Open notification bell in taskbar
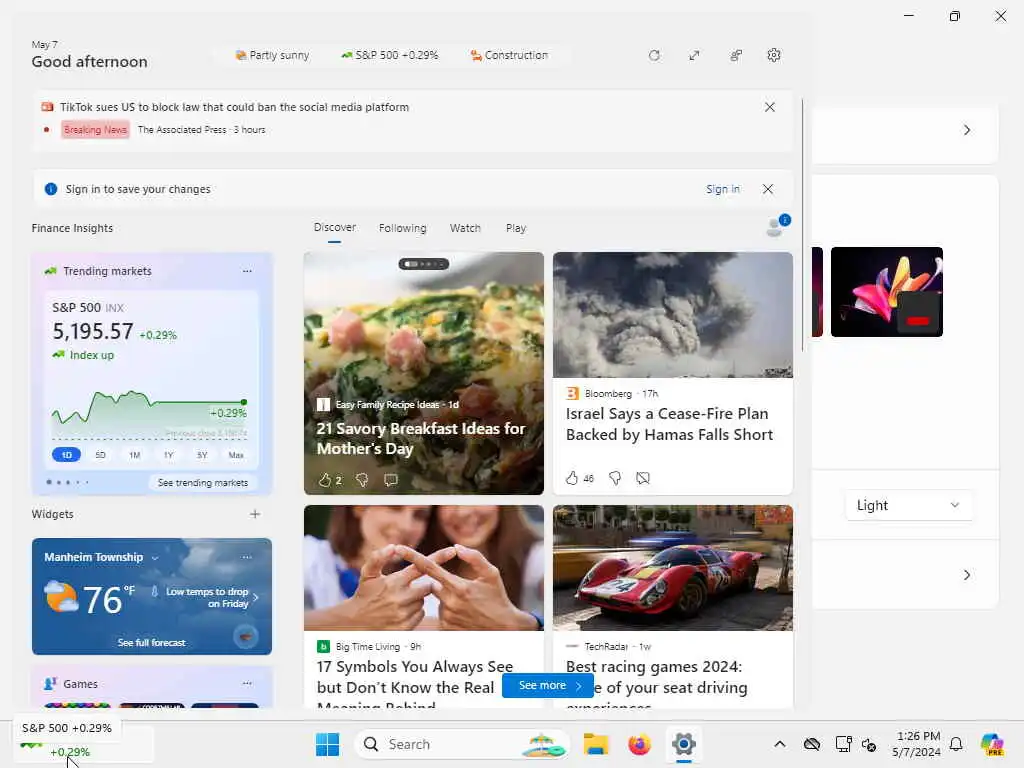Viewport: 1024px width, 768px height. (956, 744)
